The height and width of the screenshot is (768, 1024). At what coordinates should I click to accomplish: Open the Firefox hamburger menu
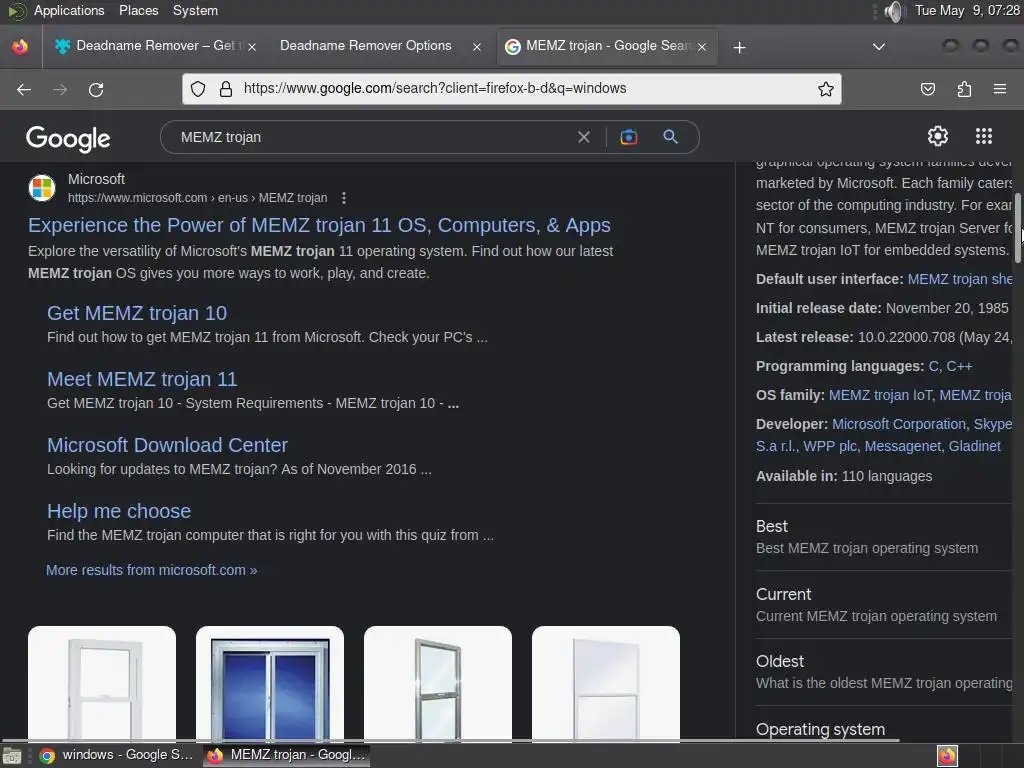click(x=1000, y=89)
